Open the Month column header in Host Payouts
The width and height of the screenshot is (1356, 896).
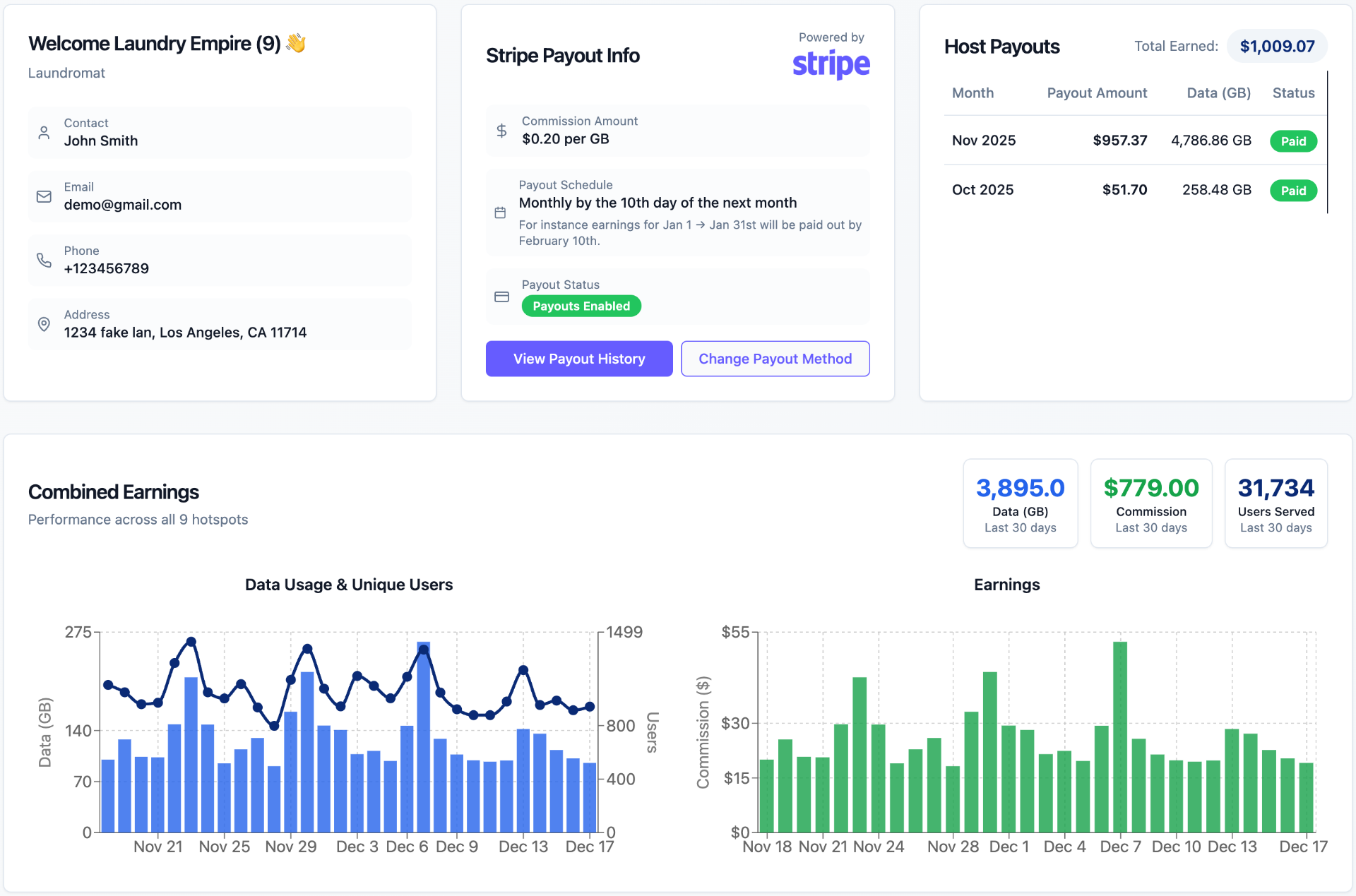point(973,92)
